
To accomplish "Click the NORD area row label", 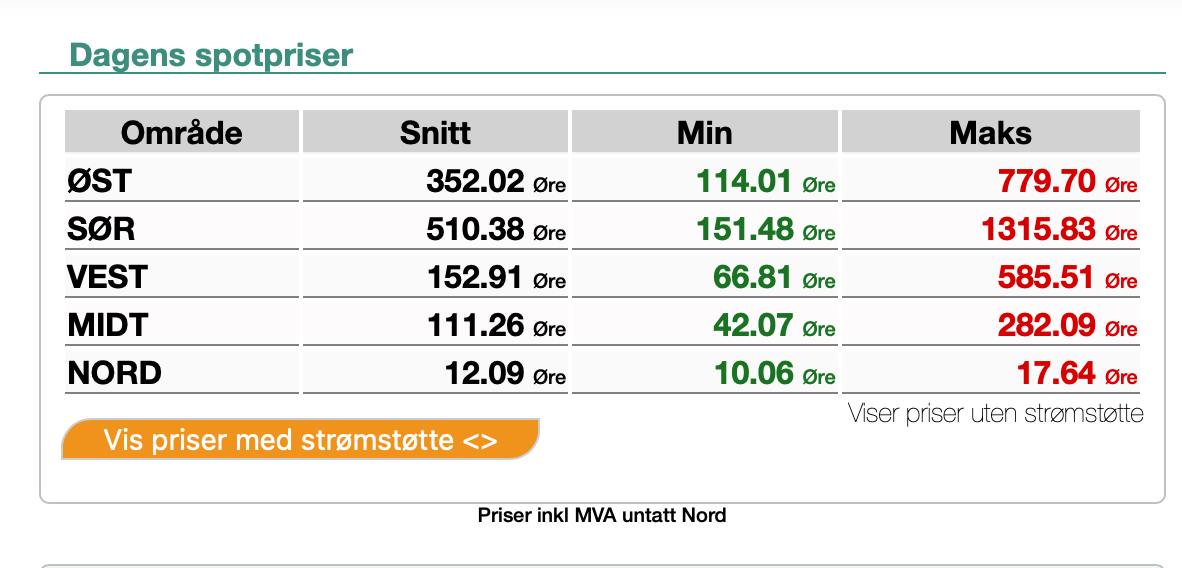I will click(x=115, y=373).
